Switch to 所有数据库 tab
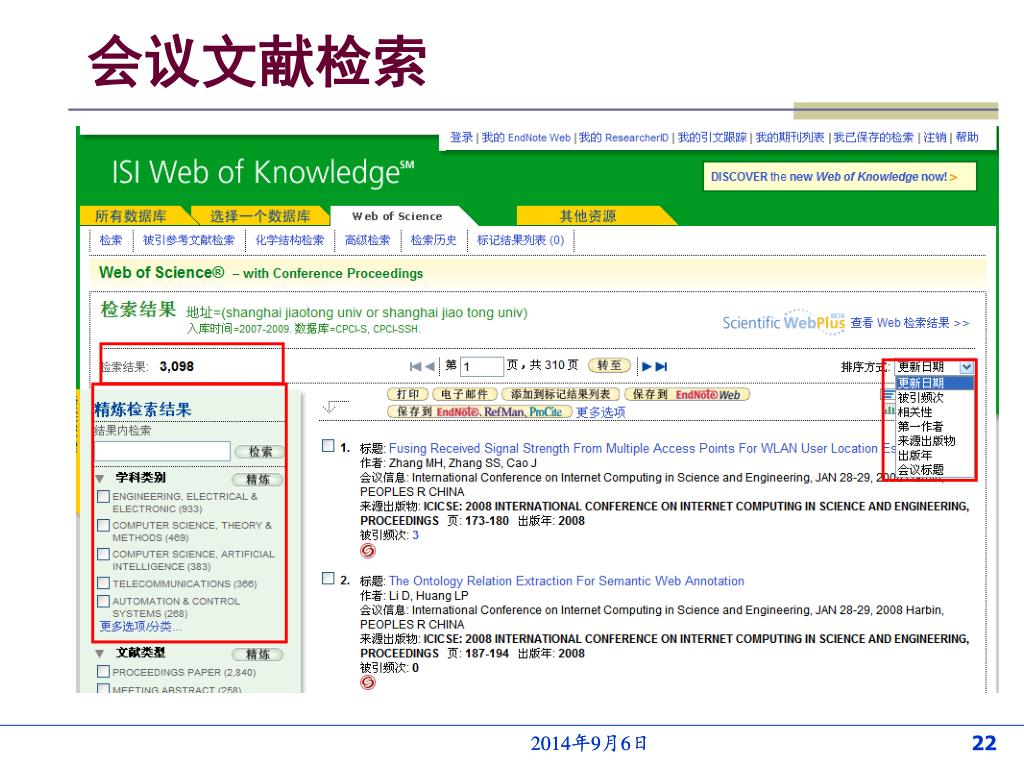 pyautogui.click(x=131, y=216)
